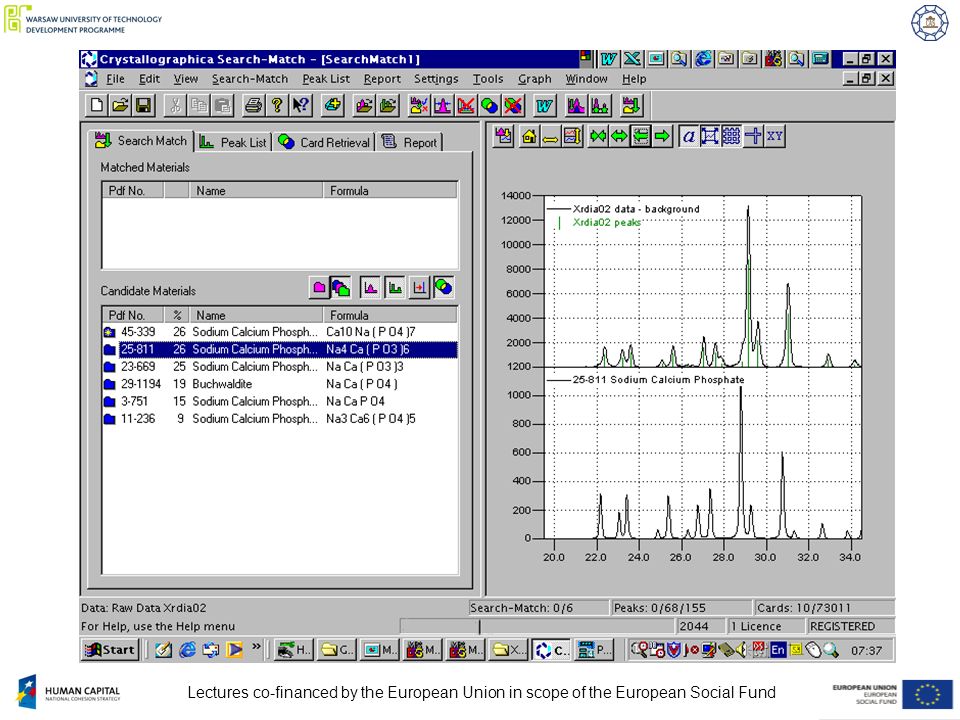The width and height of the screenshot is (960, 720).
Task: Click the Open file folder icon
Action: 120,105
